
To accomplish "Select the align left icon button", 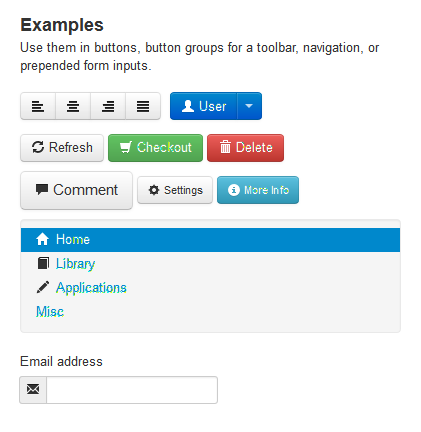I will (x=38, y=106).
